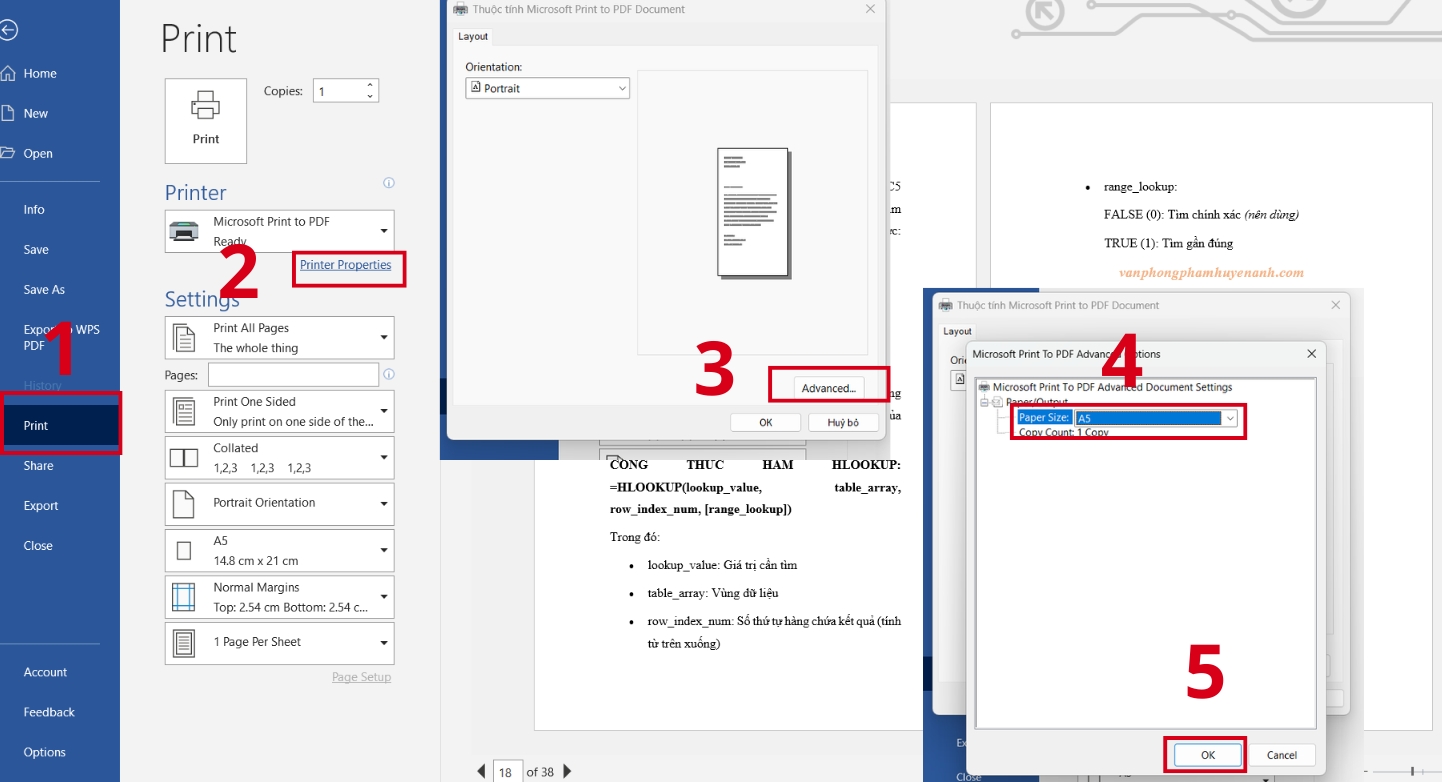Click OK in the Advanced Options dialog
Image resolution: width=1442 pixels, height=782 pixels.
pos(1208,755)
